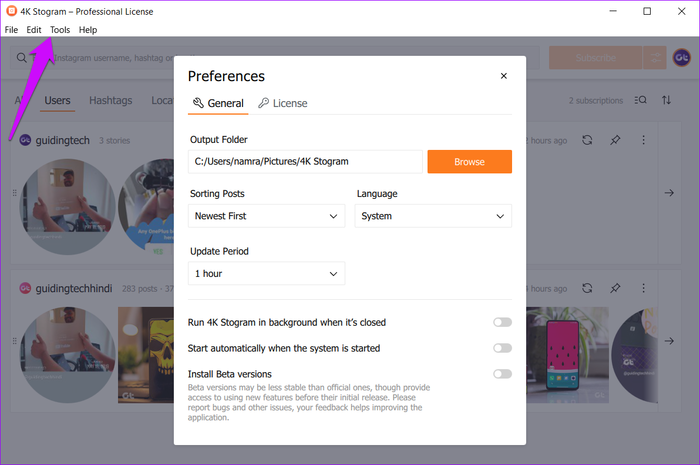Click the search magnifier icon
700x465 pixels.
(x=21, y=58)
